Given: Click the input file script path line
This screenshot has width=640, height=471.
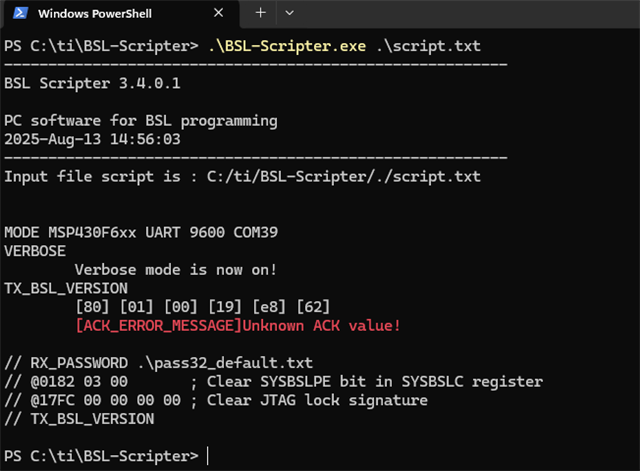Looking at the screenshot, I should point(242,176).
